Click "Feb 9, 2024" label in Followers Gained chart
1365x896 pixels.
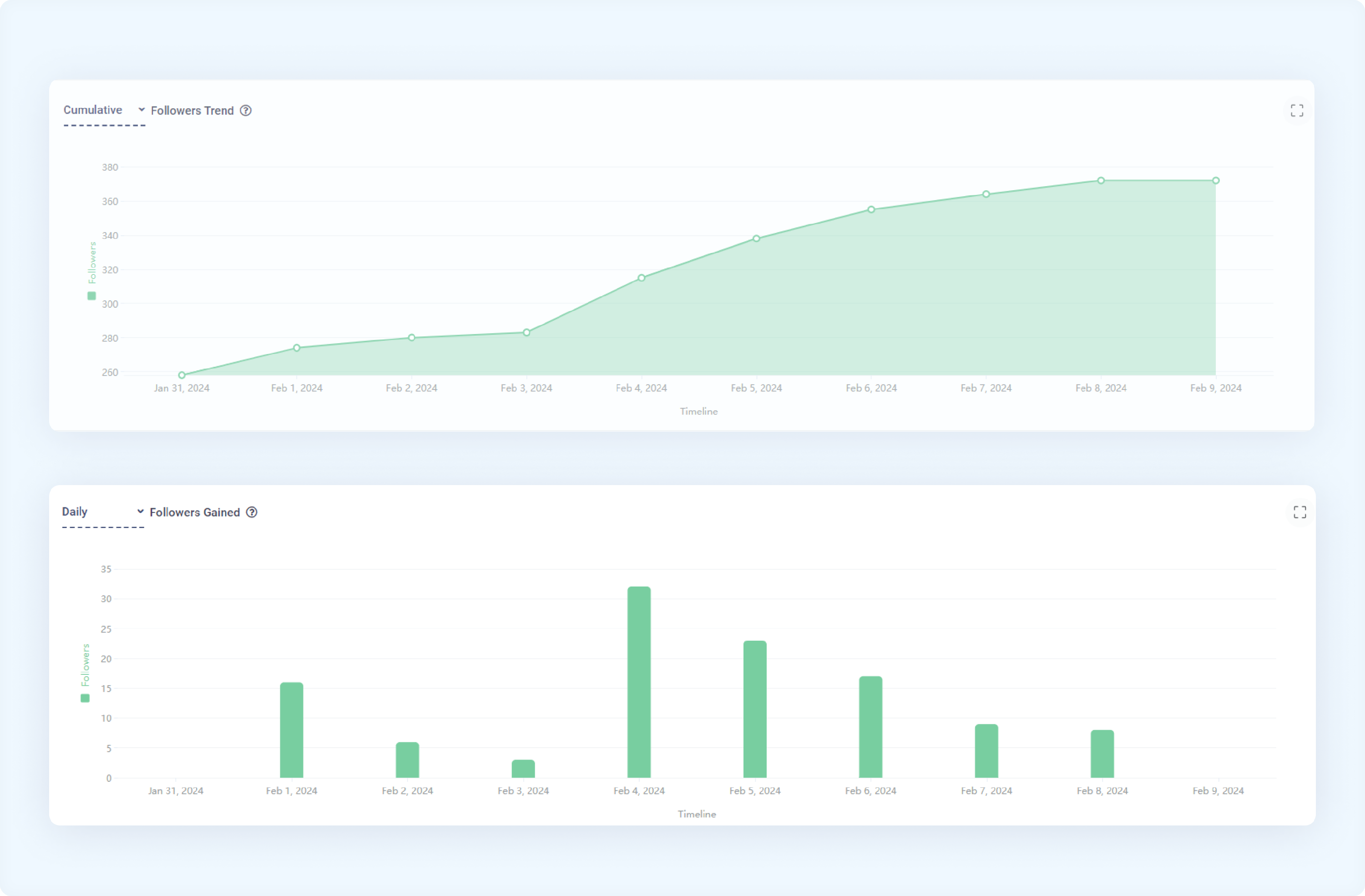1218,791
